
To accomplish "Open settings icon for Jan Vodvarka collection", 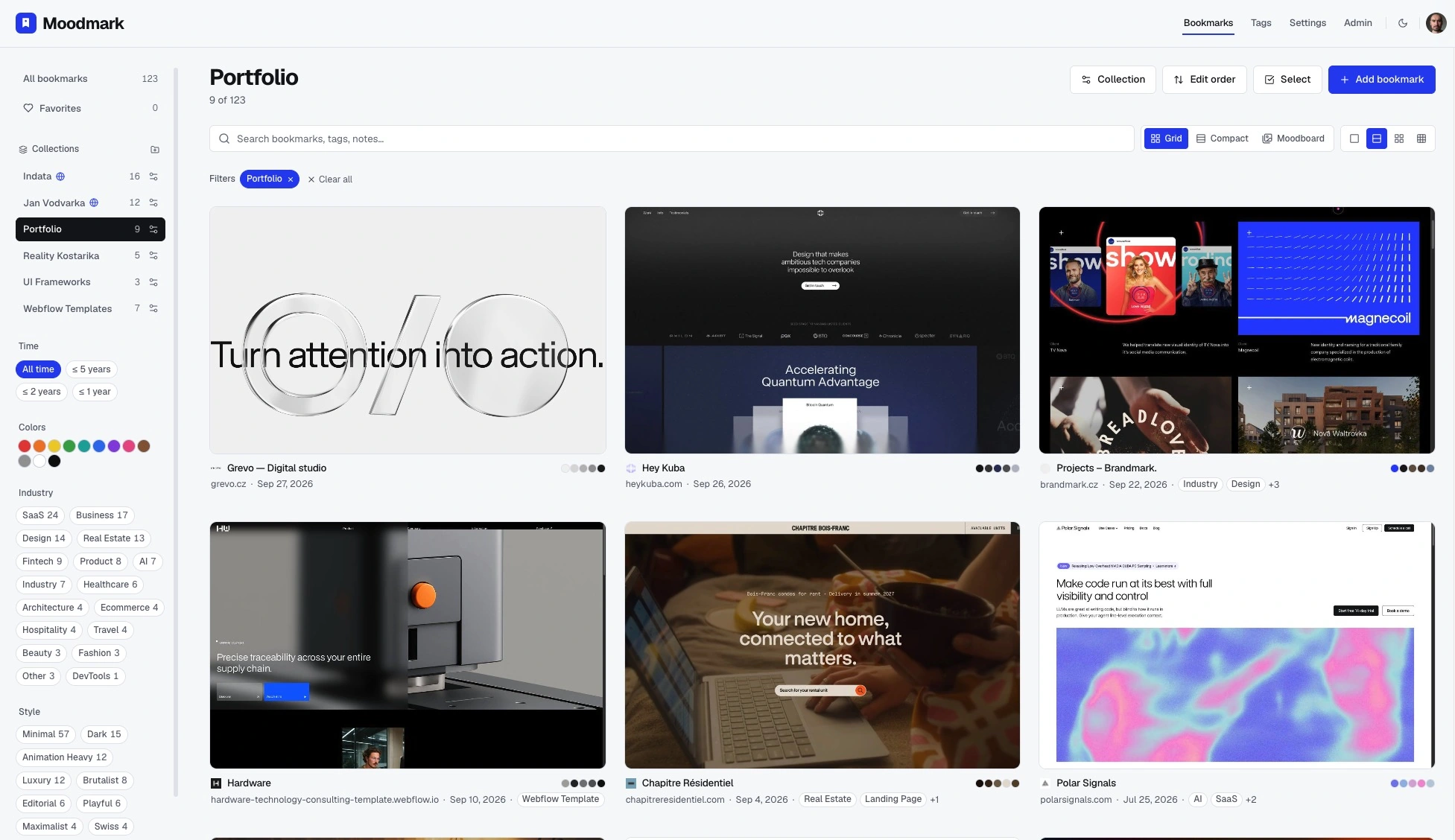I will click(153, 203).
